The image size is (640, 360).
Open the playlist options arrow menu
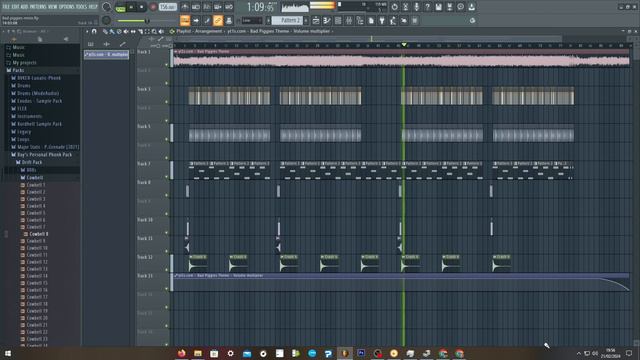(x=87, y=31)
